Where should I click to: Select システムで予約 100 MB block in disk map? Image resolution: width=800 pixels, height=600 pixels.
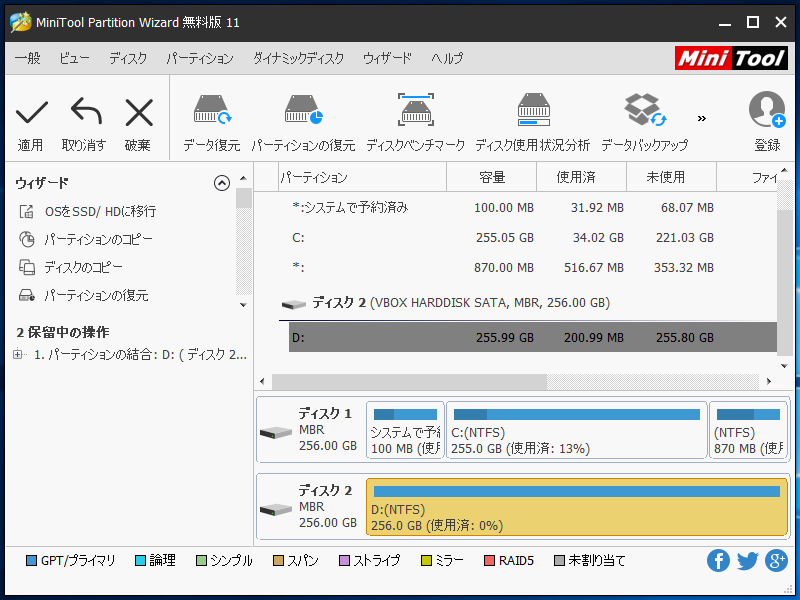click(x=405, y=430)
